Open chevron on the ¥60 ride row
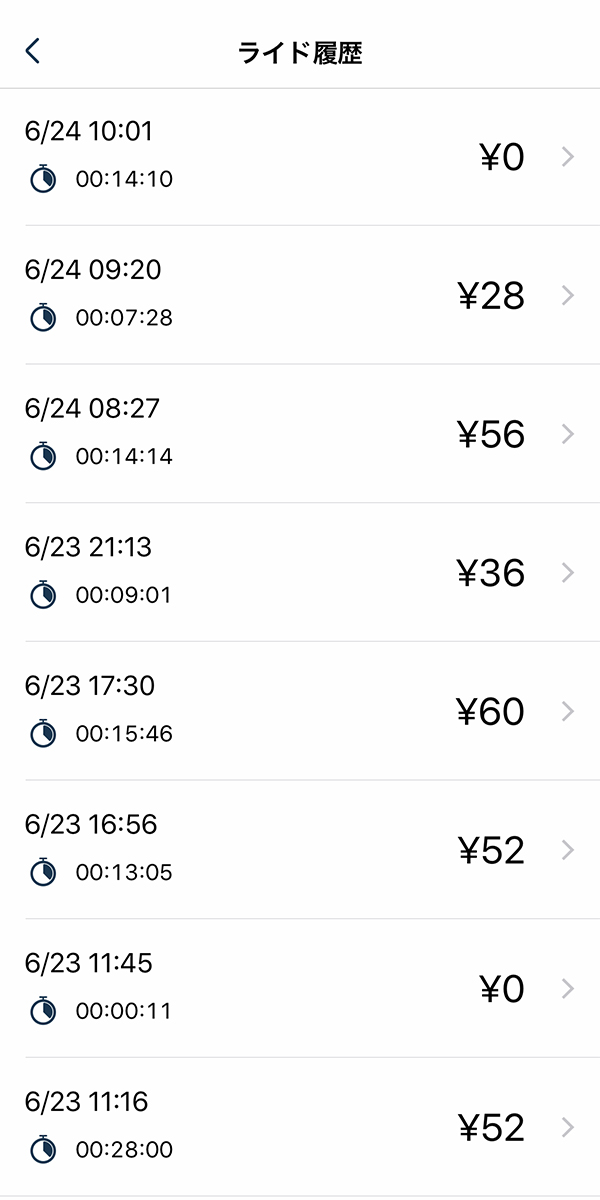This screenshot has height=1200, width=600. click(568, 712)
